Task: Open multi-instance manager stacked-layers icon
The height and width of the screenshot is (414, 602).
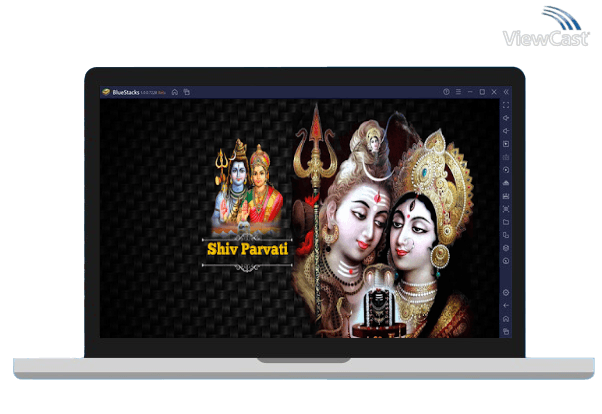Action: point(506,248)
